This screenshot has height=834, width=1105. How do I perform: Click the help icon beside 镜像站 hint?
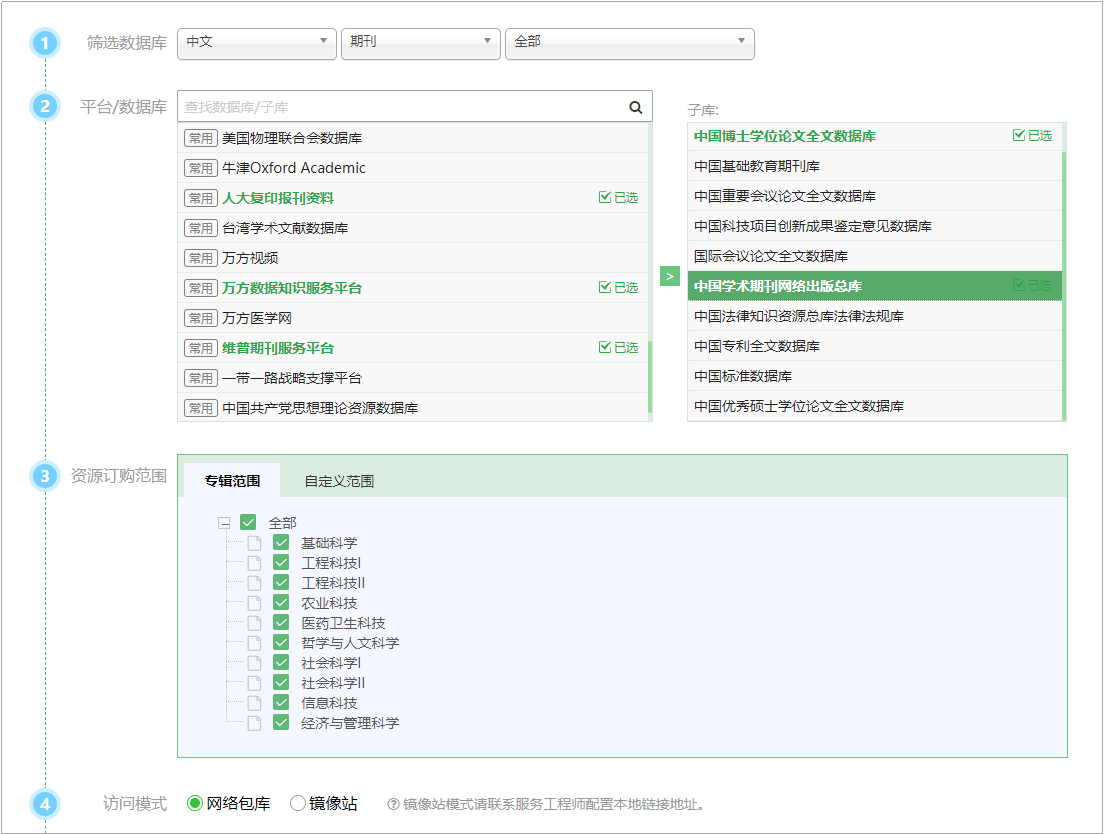tap(393, 804)
